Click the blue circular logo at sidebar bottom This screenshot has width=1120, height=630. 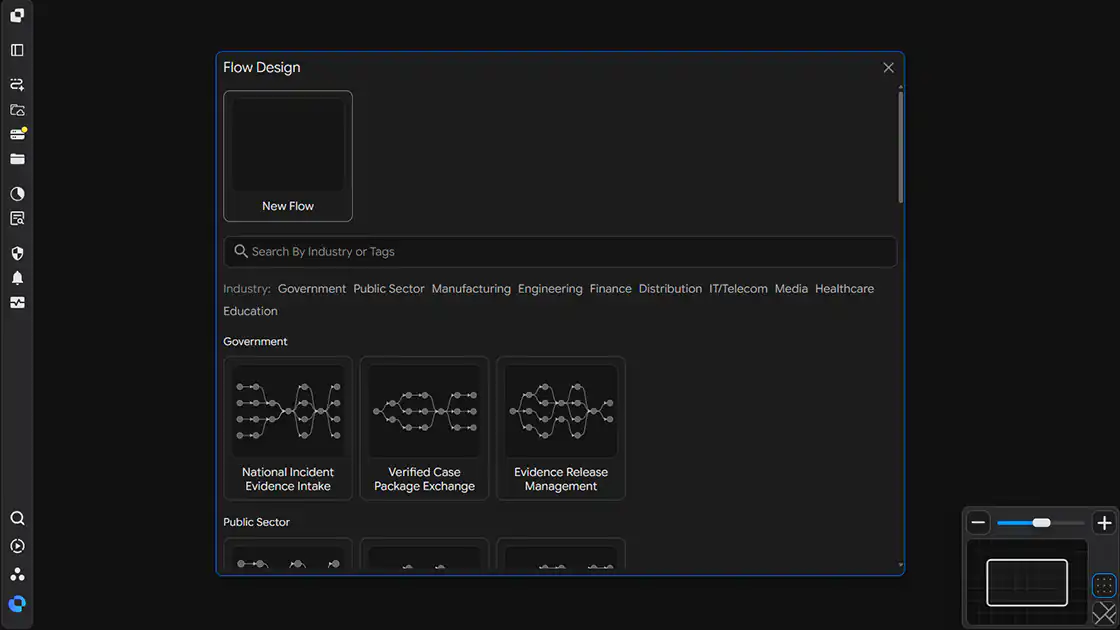pos(17,604)
